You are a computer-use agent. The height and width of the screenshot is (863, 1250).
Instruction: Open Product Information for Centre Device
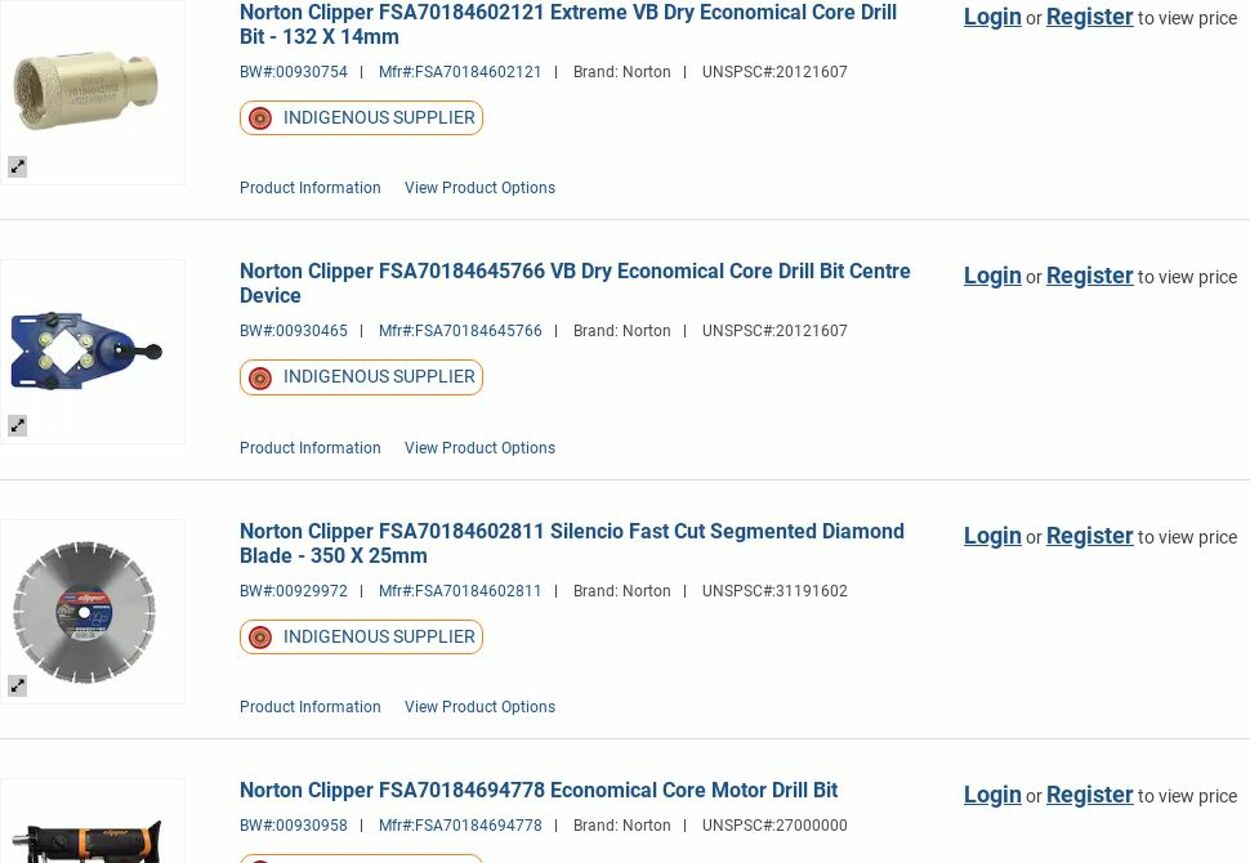pos(310,448)
